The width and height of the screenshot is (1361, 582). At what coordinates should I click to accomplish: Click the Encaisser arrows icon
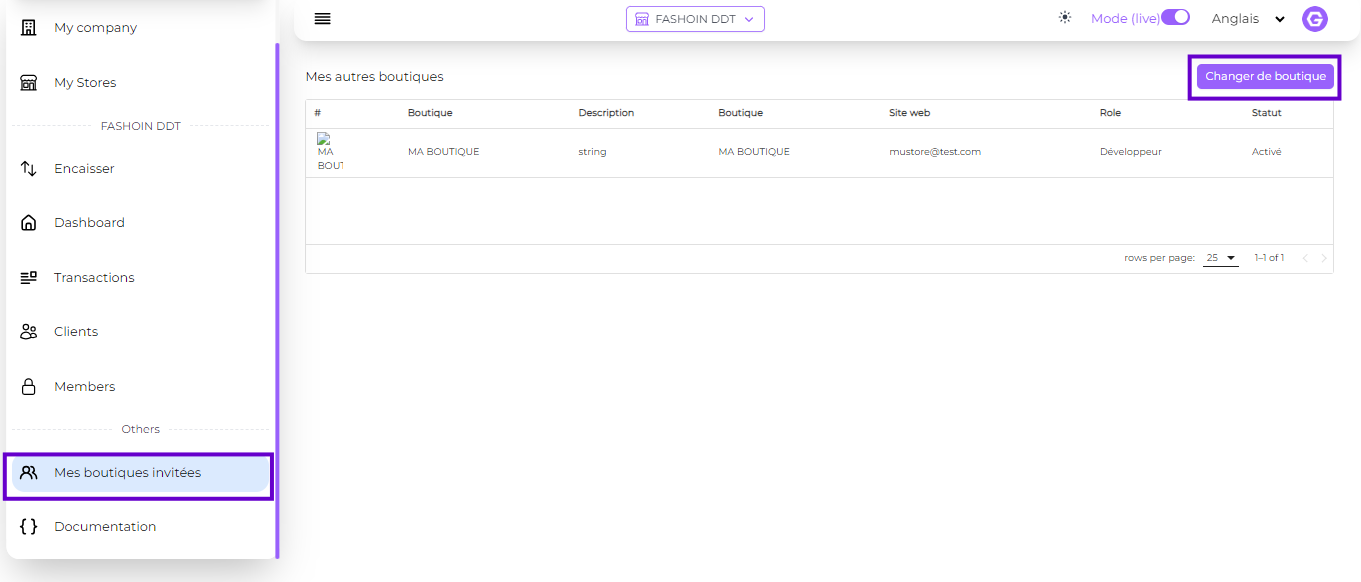click(29, 169)
